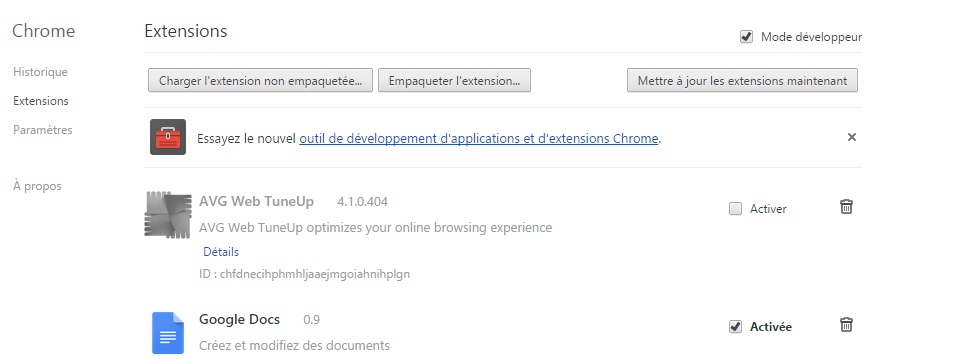The height and width of the screenshot is (363, 963).
Task: Select Extensions in the sidebar
Action: click(x=41, y=101)
